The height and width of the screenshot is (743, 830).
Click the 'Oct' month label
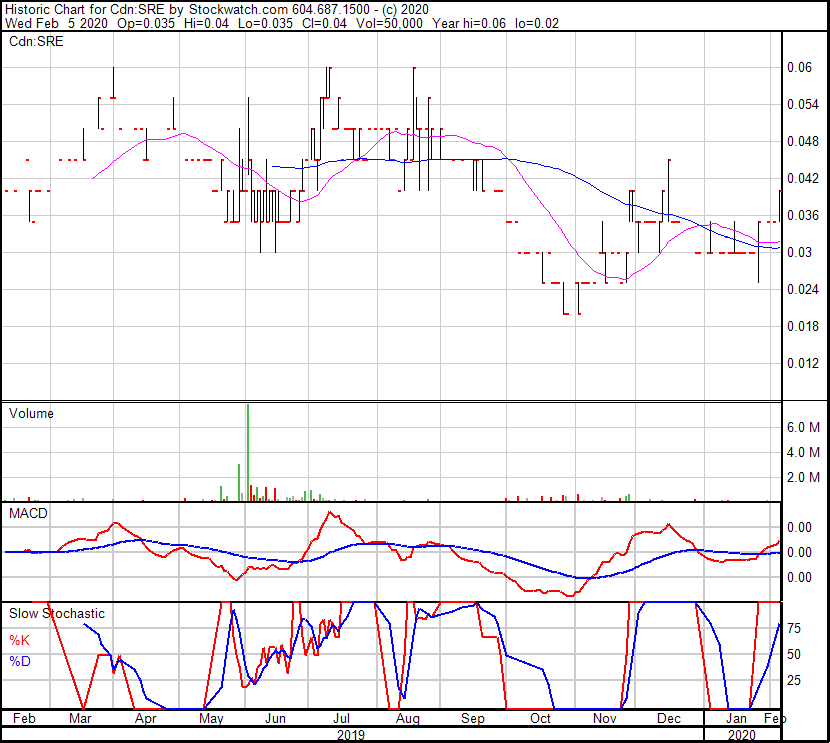[540, 719]
